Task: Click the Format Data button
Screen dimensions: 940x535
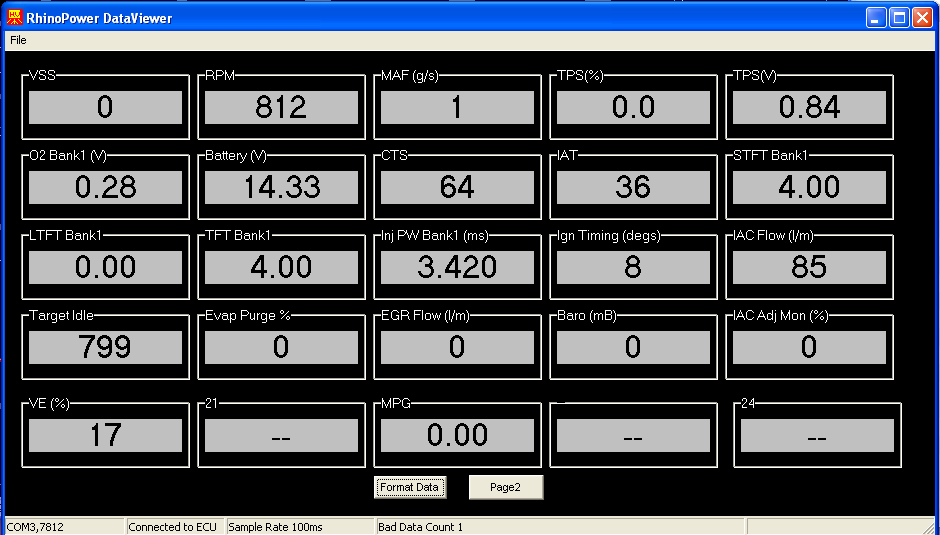Action: click(410, 487)
